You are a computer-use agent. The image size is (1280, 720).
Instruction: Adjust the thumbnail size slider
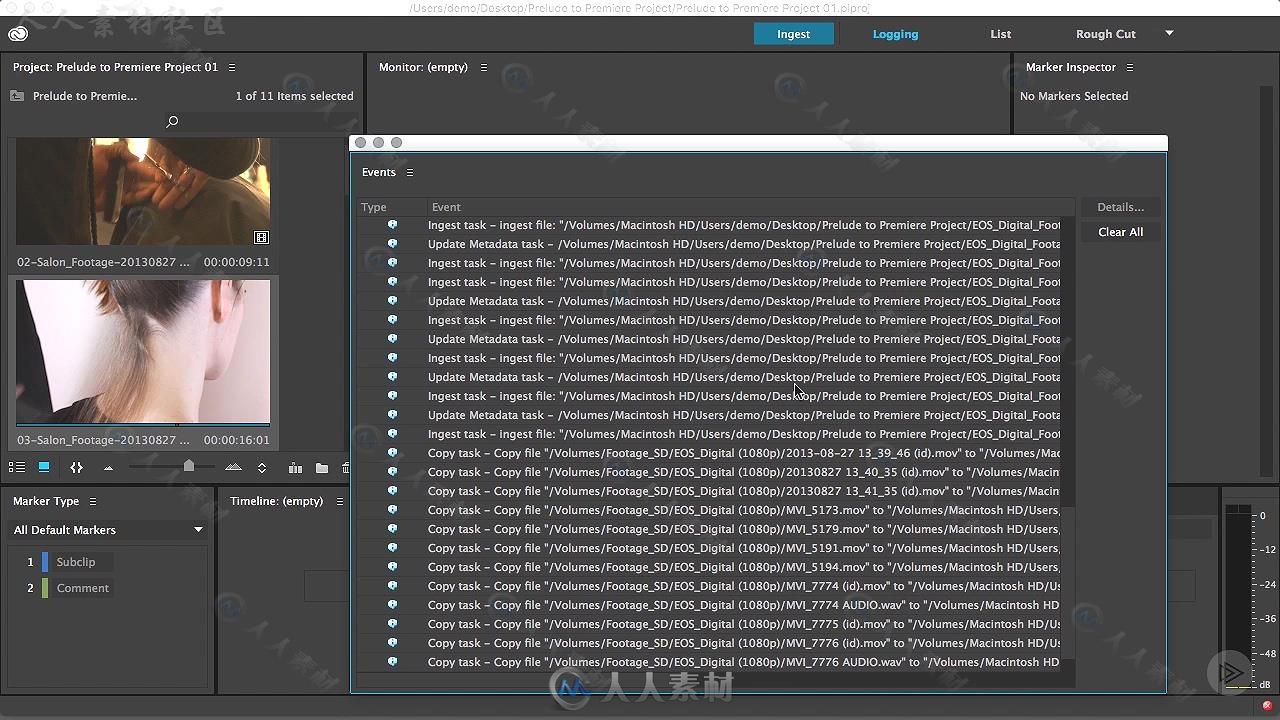coord(189,466)
